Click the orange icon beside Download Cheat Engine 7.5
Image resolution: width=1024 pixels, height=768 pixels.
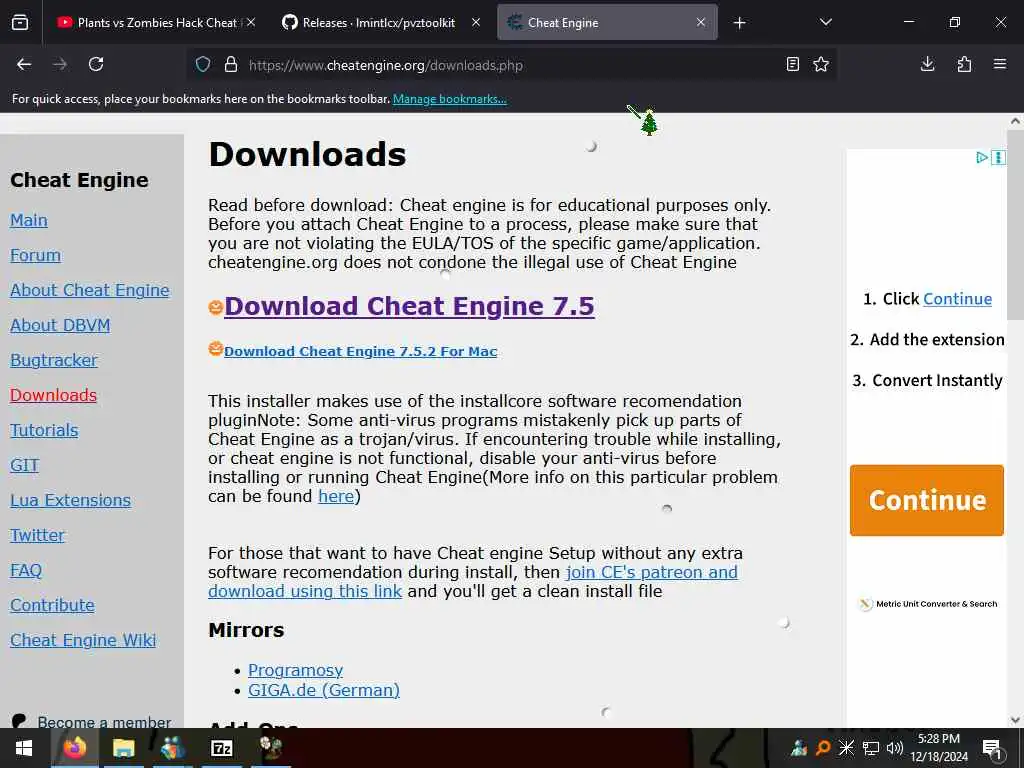(x=216, y=306)
